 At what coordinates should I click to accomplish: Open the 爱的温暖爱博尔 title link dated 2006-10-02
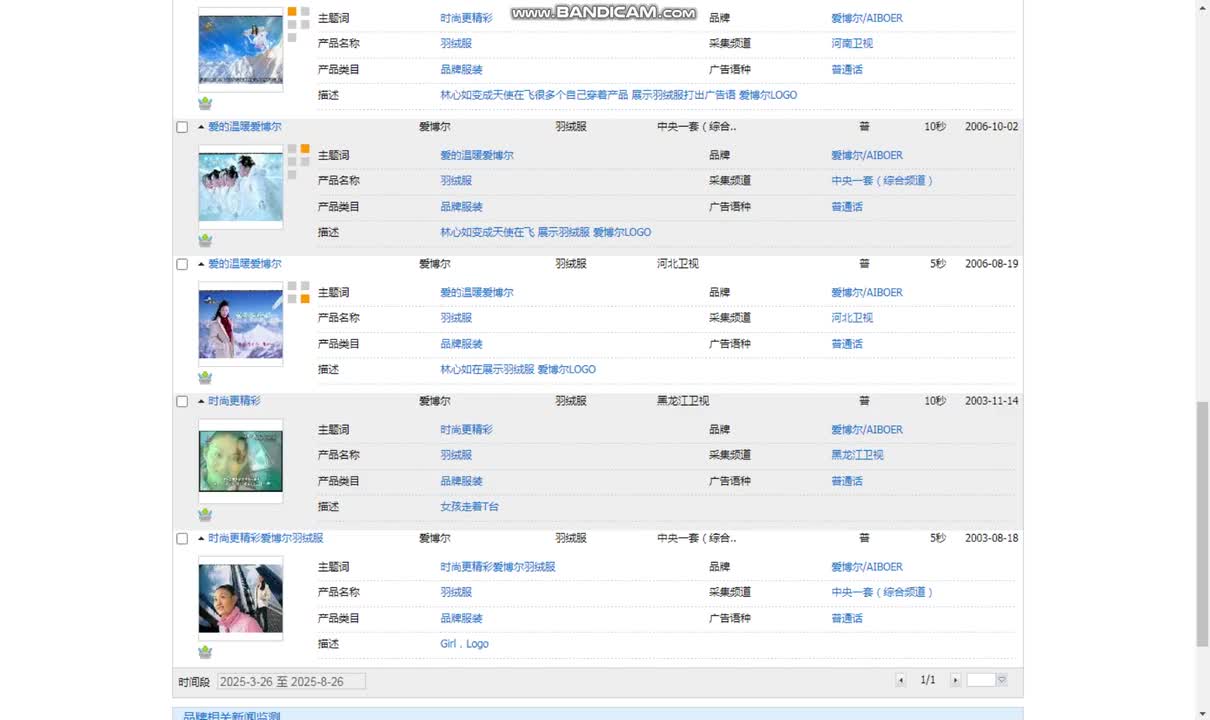point(245,127)
